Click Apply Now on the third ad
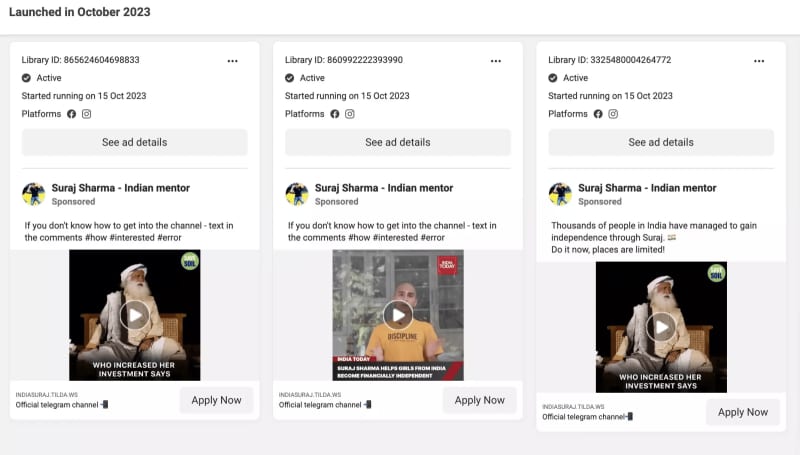 (x=742, y=412)
